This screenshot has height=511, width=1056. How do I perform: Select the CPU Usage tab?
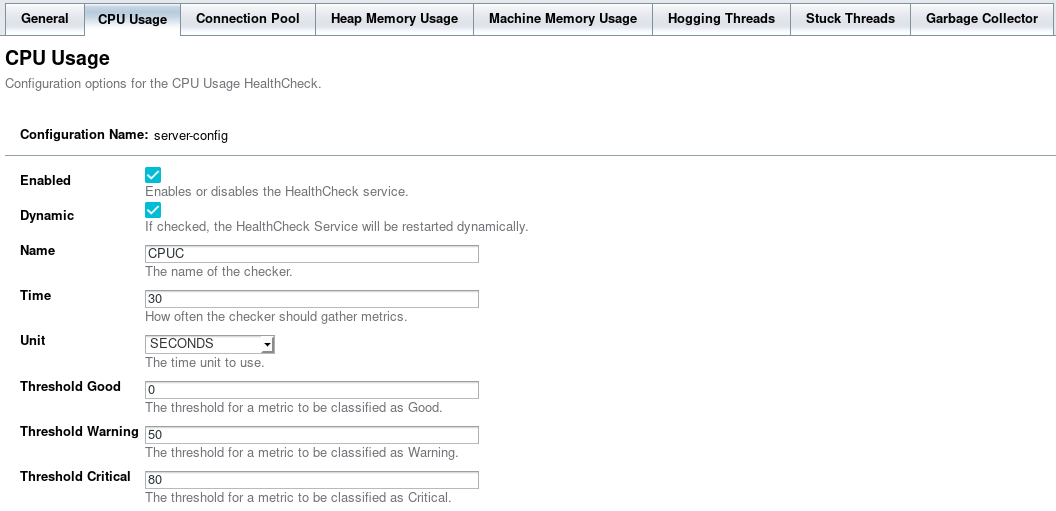coord(133,20)
